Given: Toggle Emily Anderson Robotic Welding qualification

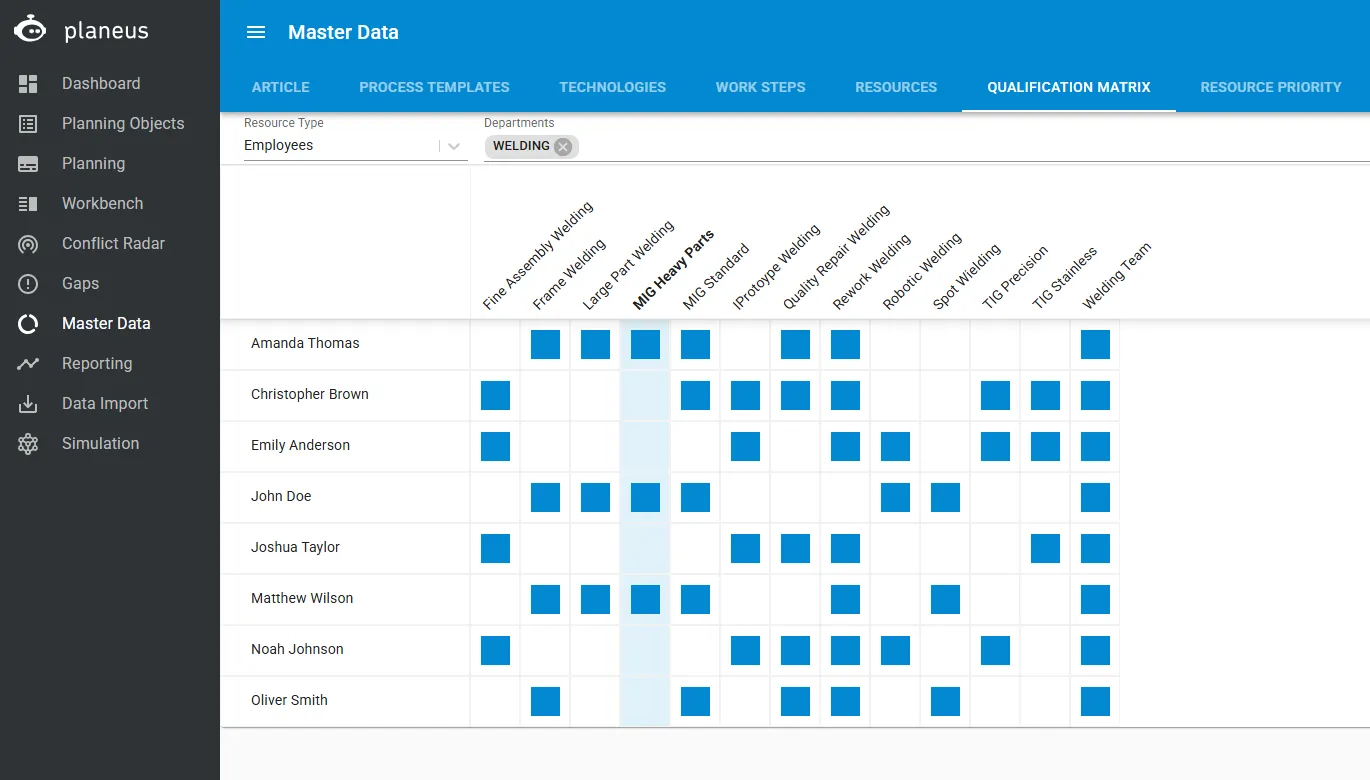Looking at the screenshot, I should coord(895,447).
